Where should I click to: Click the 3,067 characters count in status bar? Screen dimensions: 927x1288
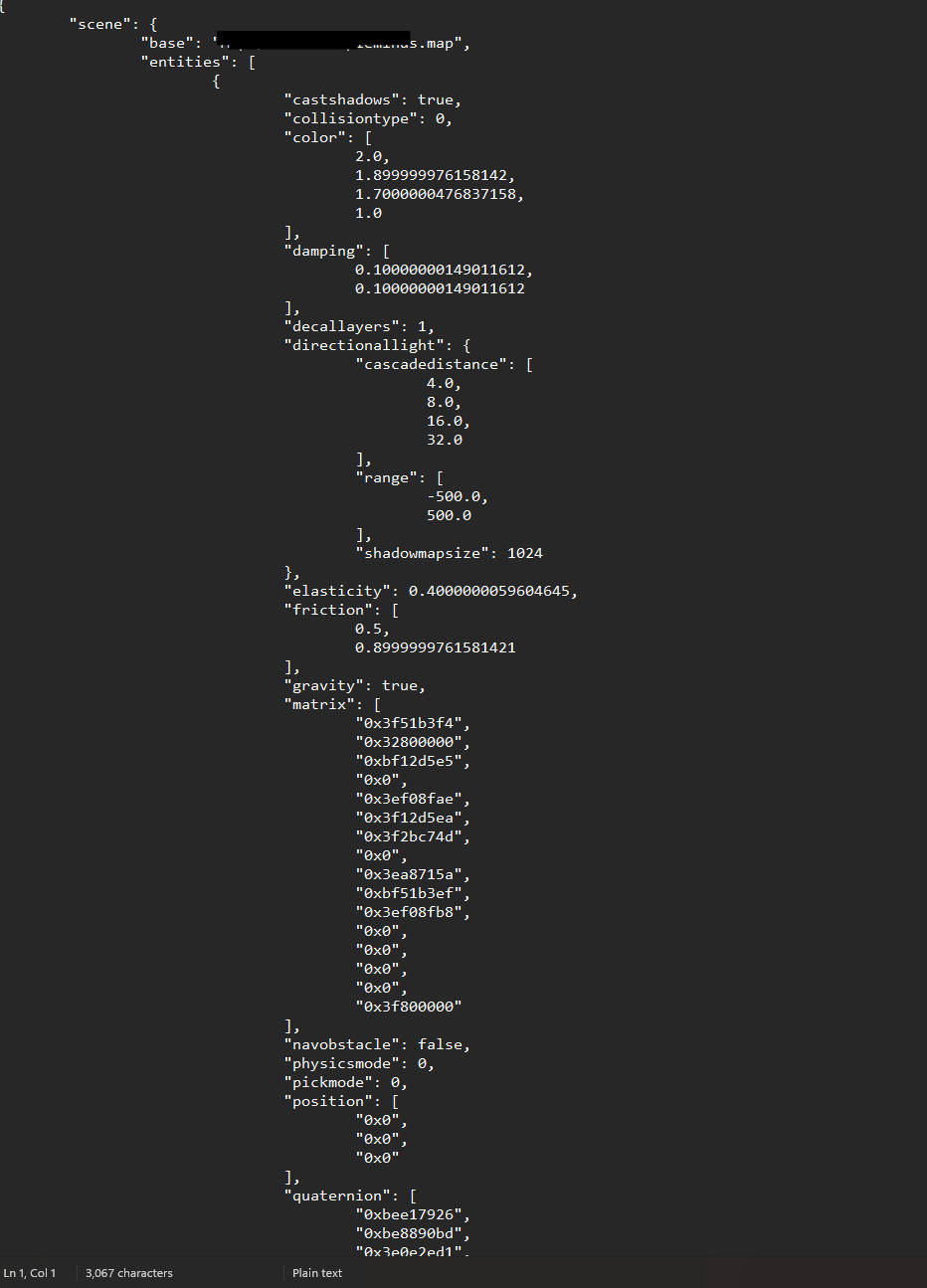[129, 1273]
